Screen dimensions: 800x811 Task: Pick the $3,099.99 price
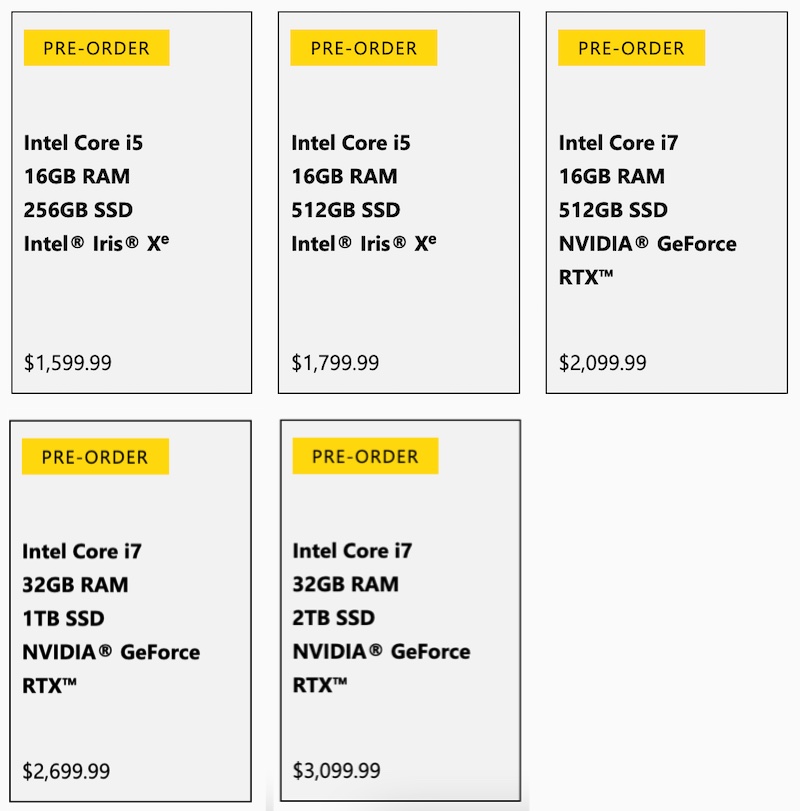(337, 770)
